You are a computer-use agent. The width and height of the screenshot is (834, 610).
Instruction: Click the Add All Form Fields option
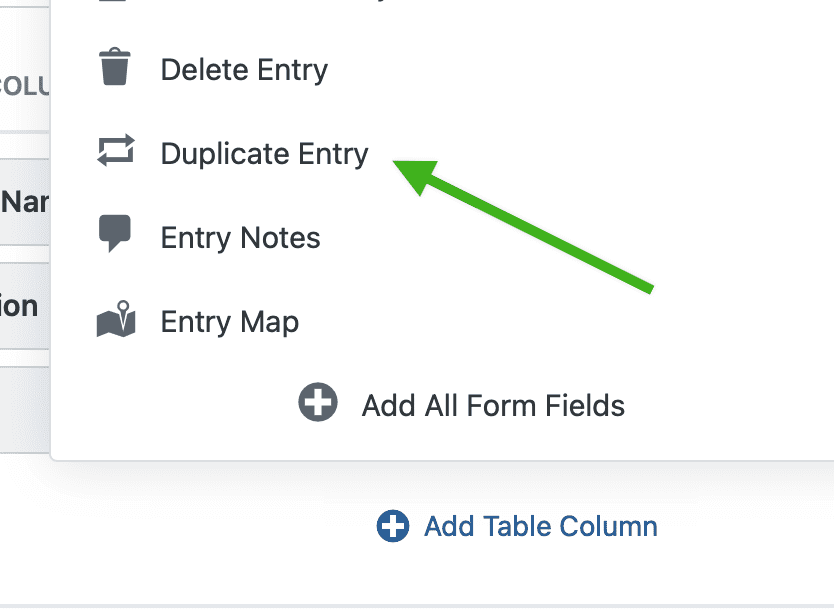pyautogui.click(x=492, y=404)
